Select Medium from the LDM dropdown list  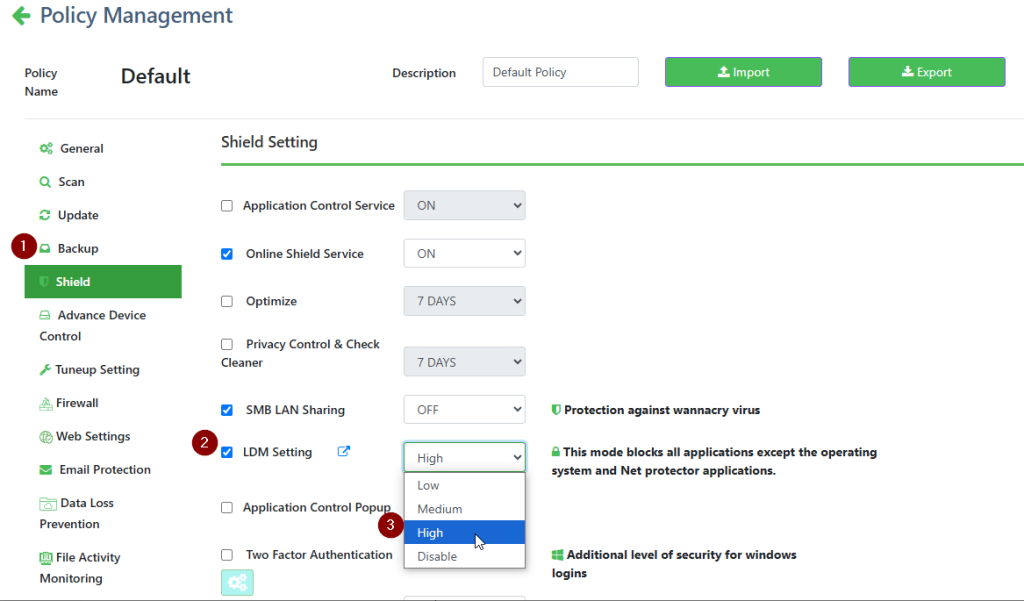440,509
